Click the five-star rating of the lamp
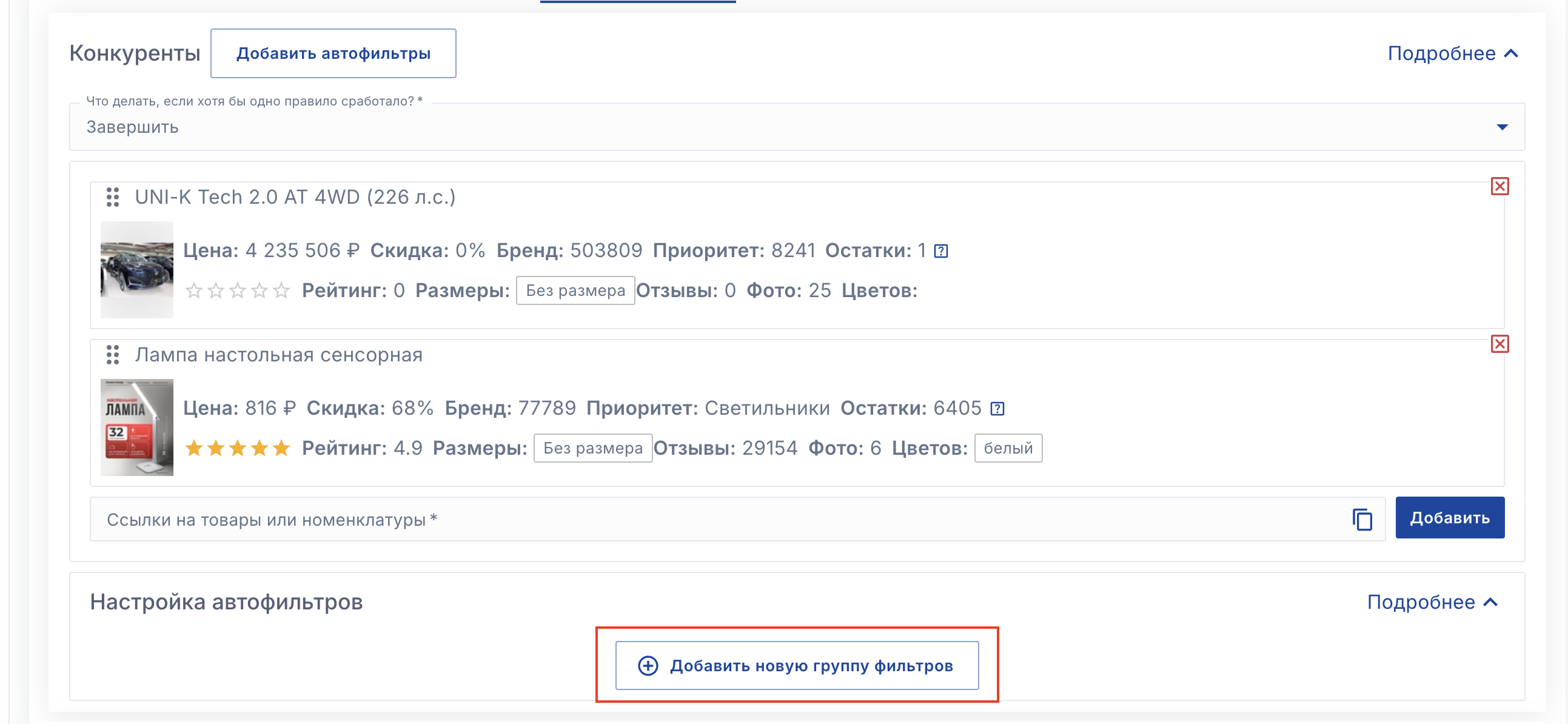 tap(238, 449)
